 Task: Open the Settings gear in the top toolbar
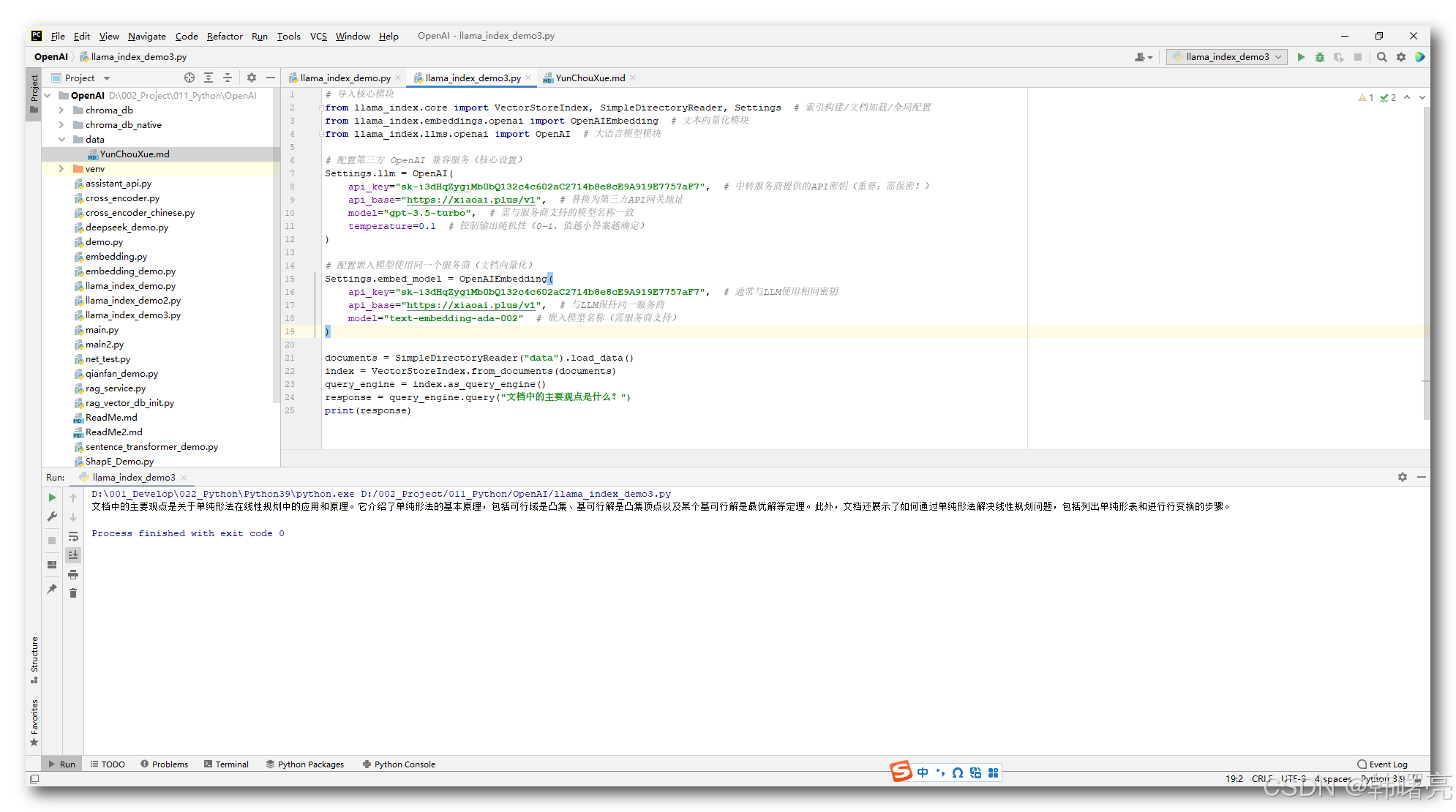1401,57
